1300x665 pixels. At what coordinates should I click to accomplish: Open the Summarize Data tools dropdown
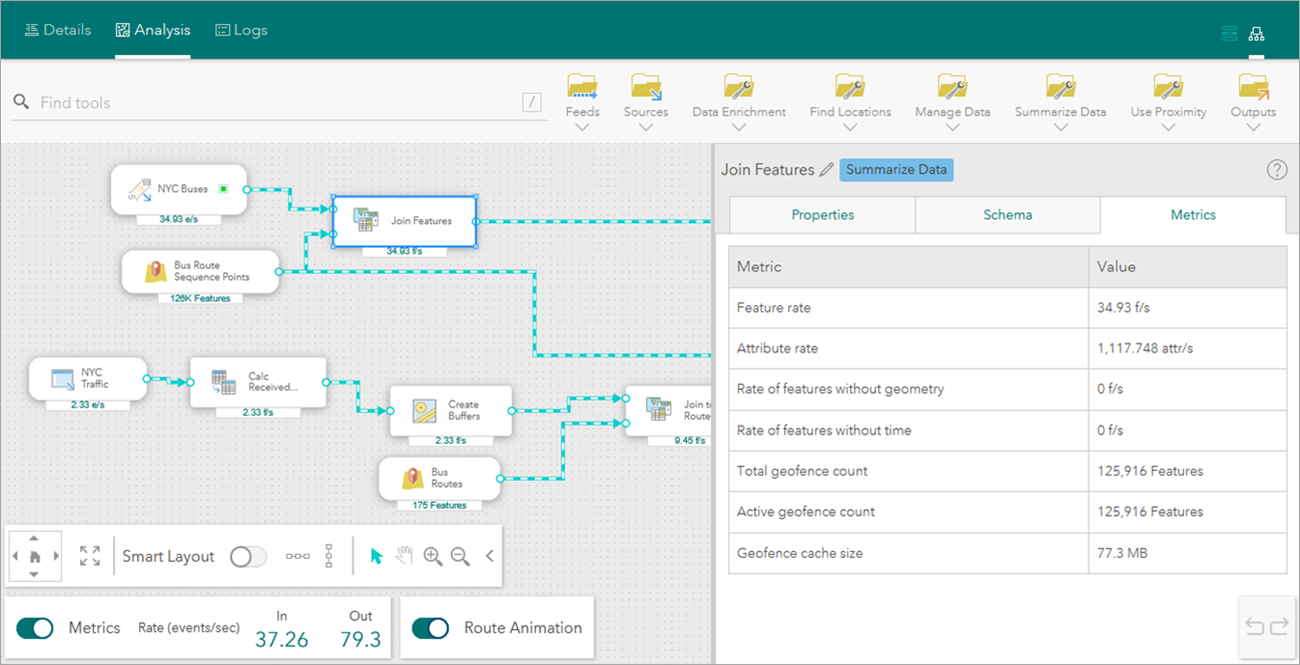pos(1060,124)
